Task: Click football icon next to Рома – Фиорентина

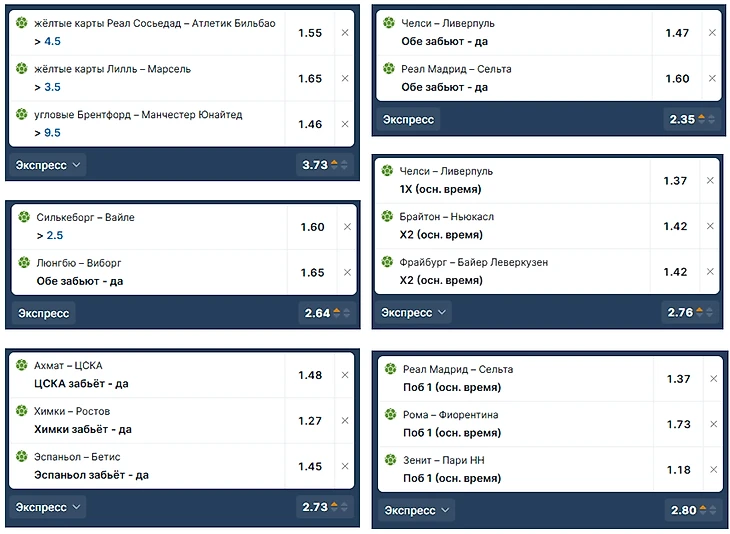Action: click(391, 414)
